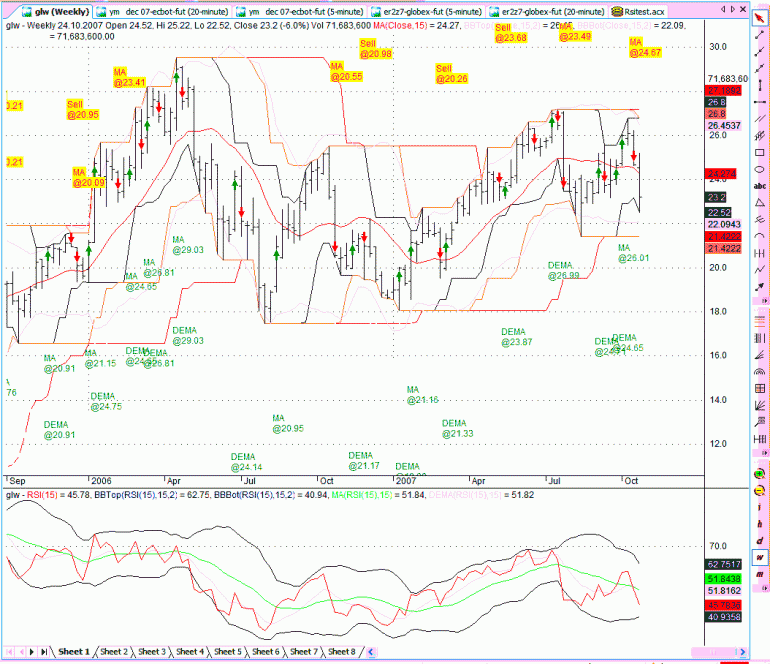
Task: Toggle the daily 'd' interval button
Action: click(x=760, y=541)
